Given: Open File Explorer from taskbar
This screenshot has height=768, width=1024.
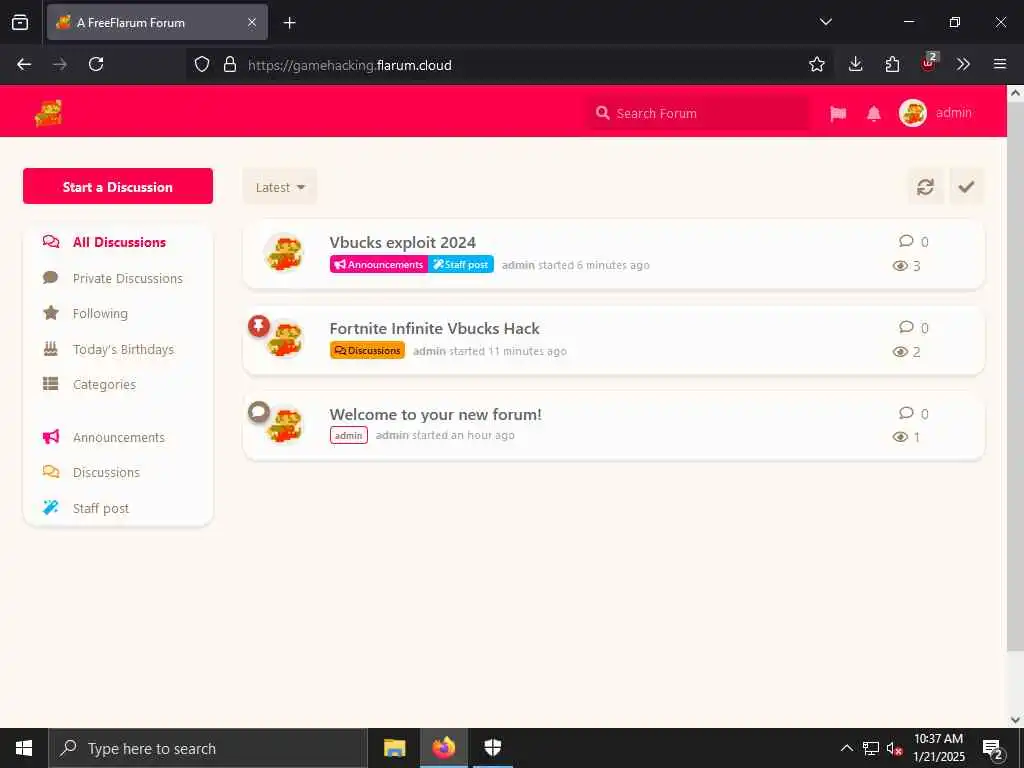Looking at the screenshot, I should (394, 748).
